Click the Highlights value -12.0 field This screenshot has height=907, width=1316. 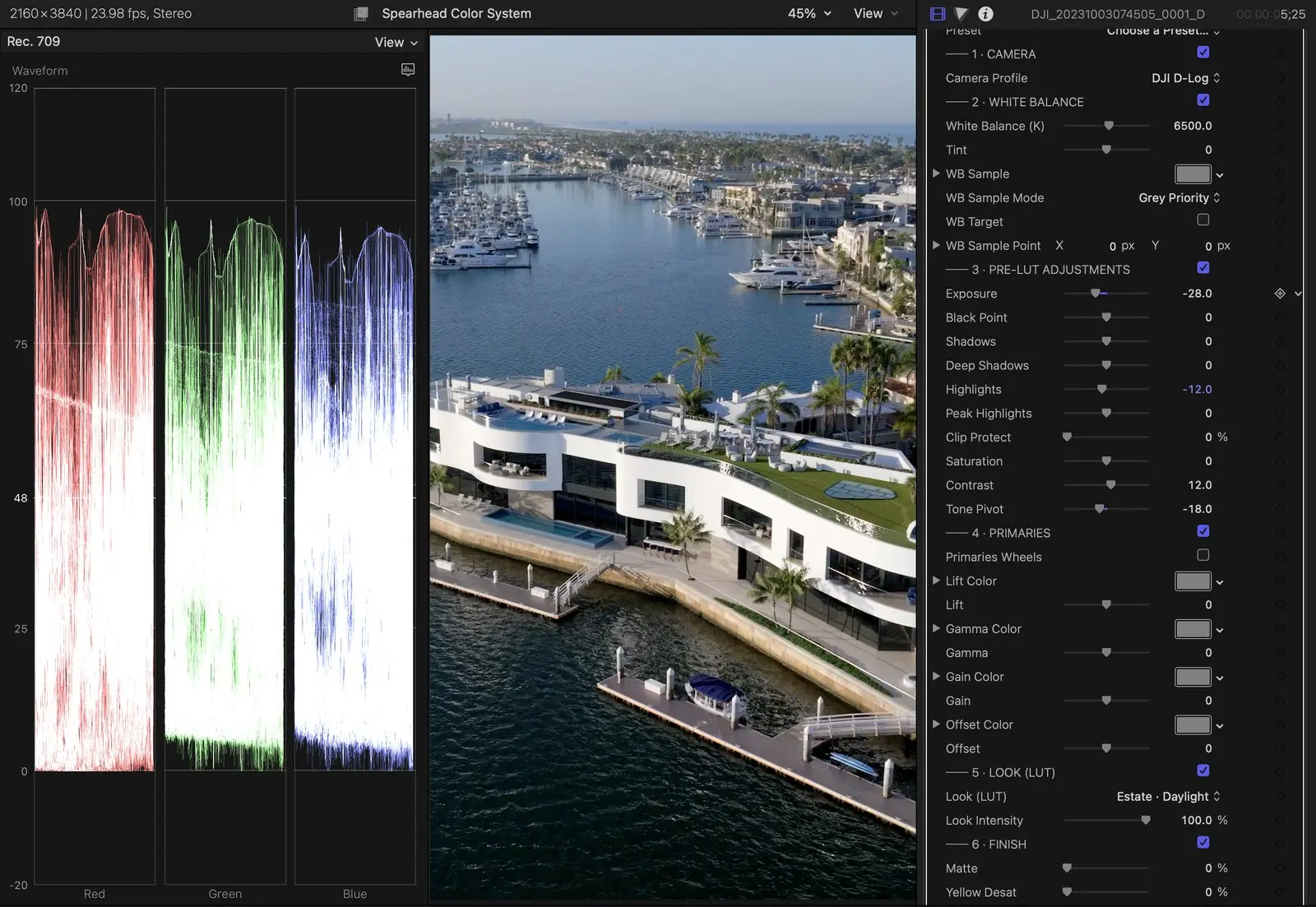click(x=1197, y=390)
